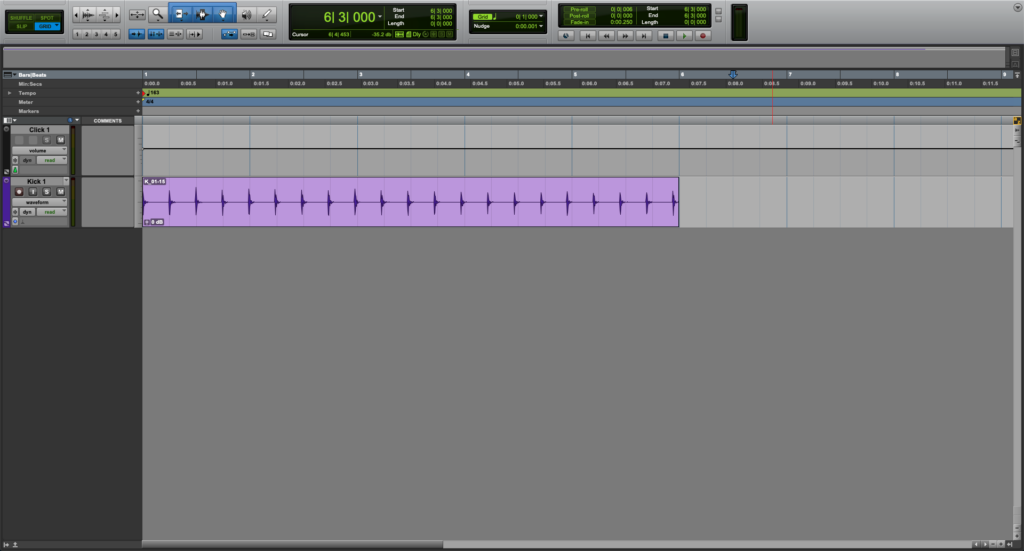Viewport: 1024px width, 551px height.
Task: Toggle Mirrored MIDI Editing button
Action: (249, 34)
